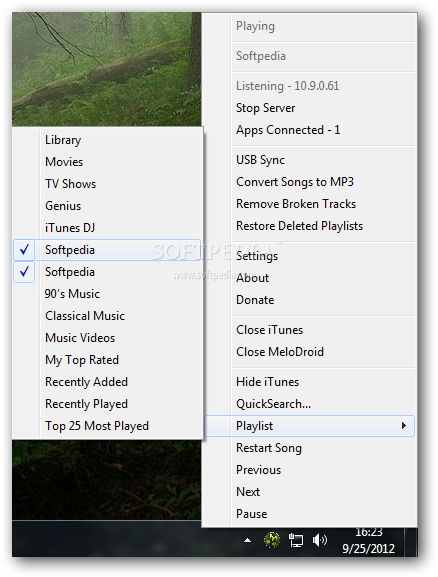
Task: Open the About entry
Action: [x=309, y=278]
